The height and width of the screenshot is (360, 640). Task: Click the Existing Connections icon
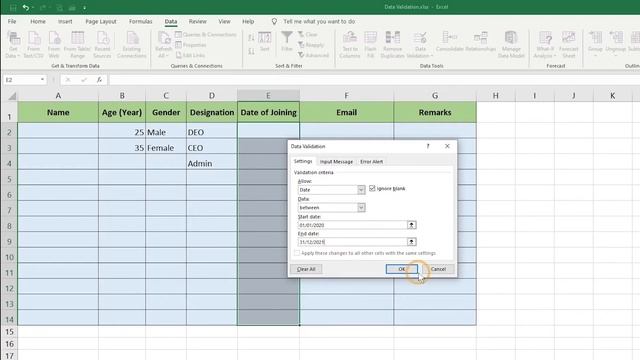[131, 44]
